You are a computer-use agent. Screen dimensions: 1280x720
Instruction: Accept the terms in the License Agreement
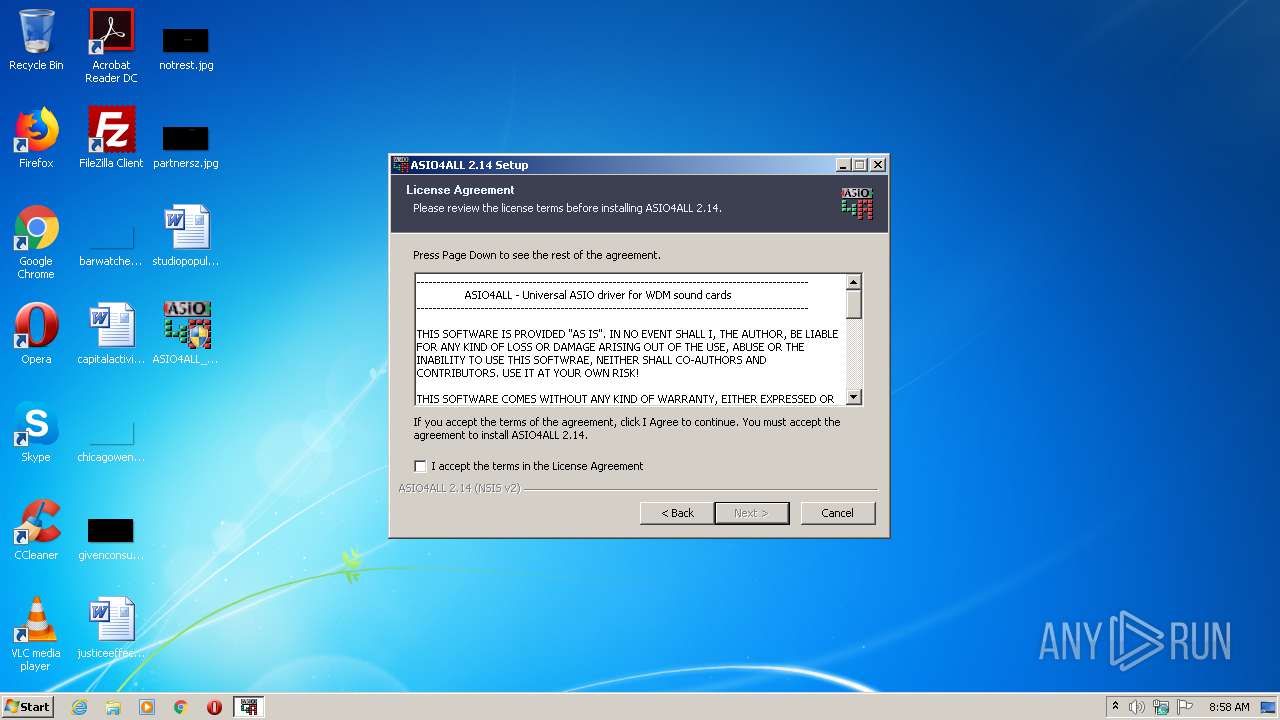coord(420,466)
